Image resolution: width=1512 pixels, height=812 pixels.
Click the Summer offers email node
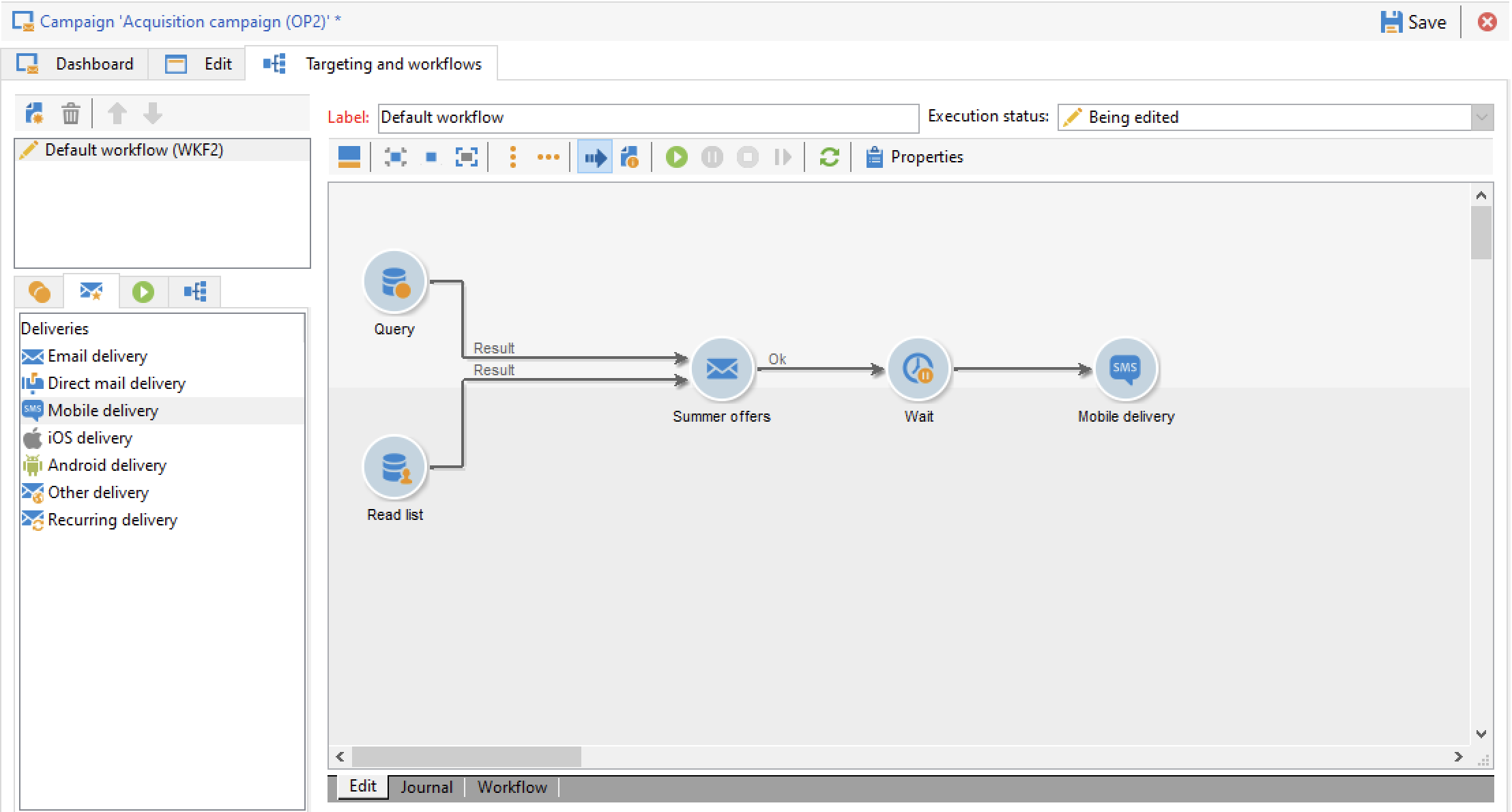[x=721, y=369]
